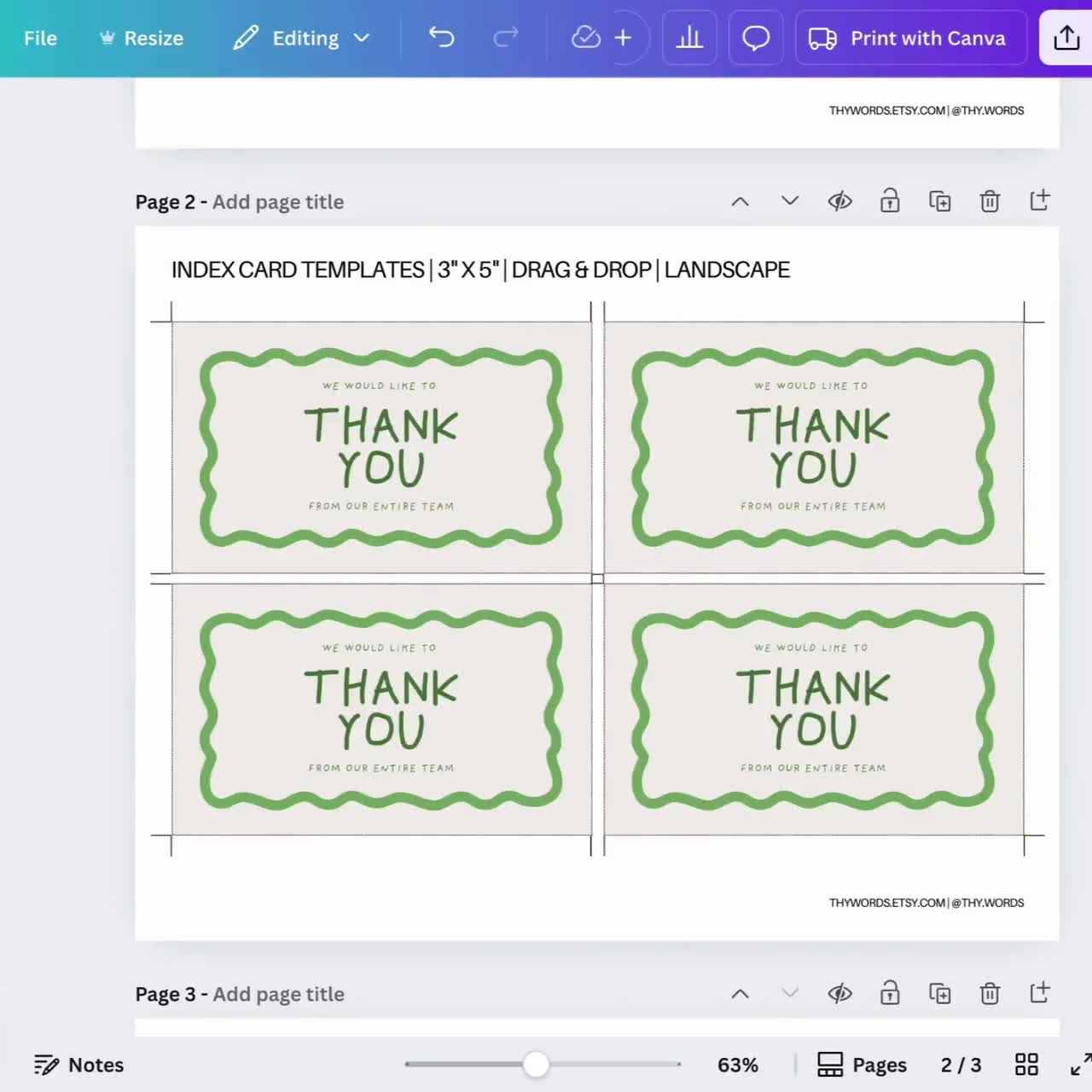Select the bottom-left Thank You card
The height and width of the screenshot is (1092, 1092).
[381, 710]
